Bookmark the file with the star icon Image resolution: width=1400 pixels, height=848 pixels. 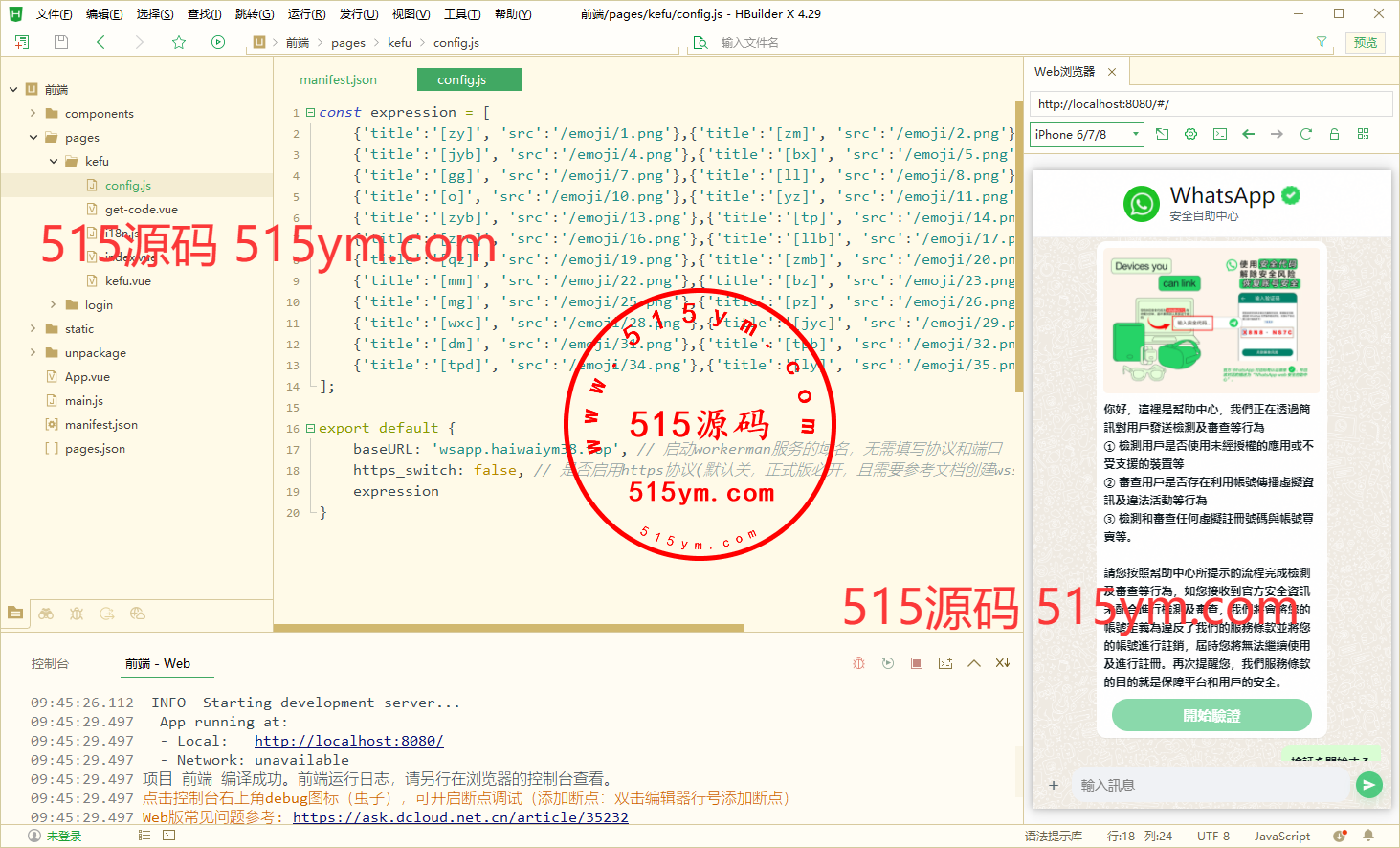point(179,42)
